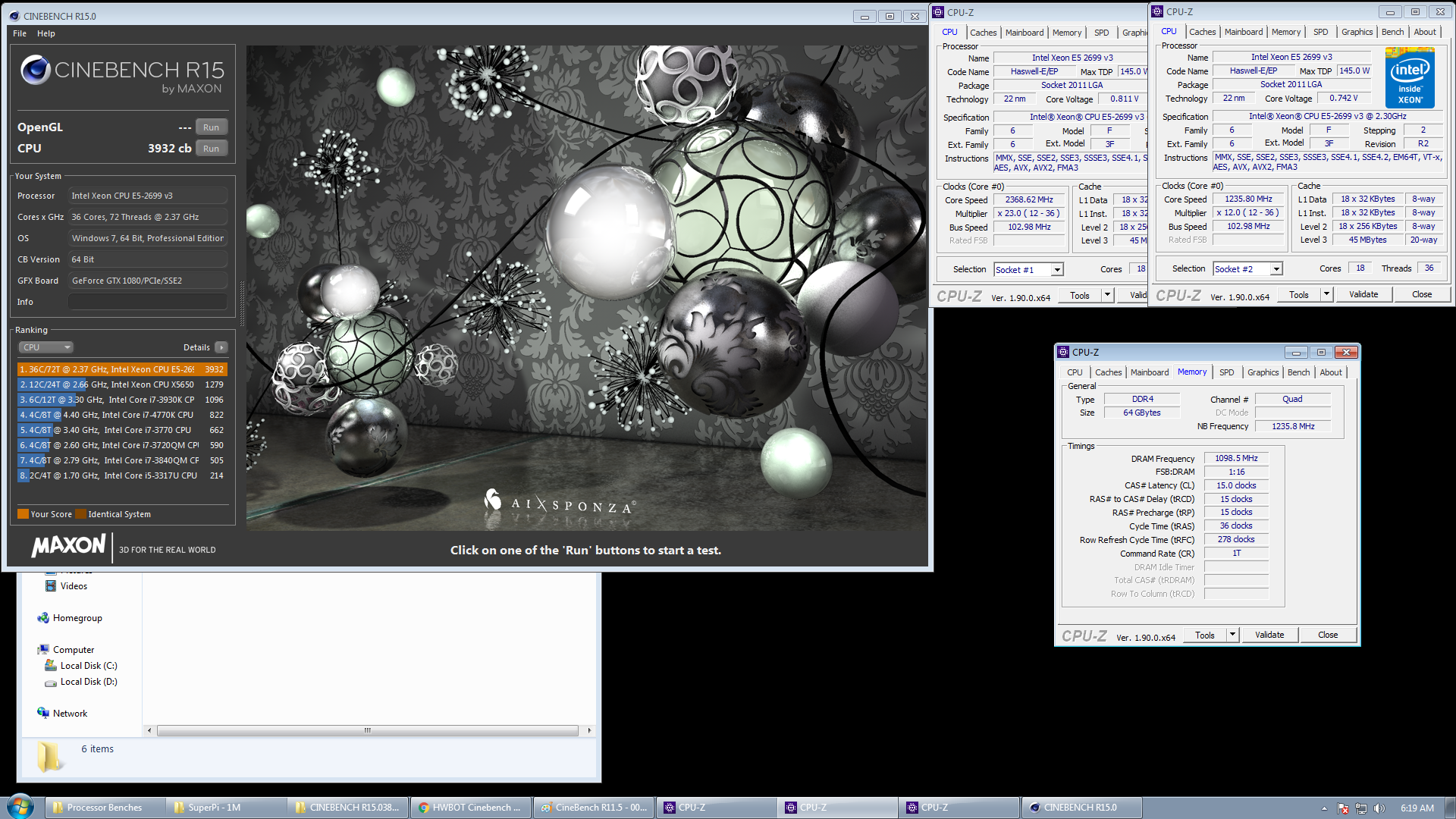Click the network tray icon
This screenshot has width=1456, height=819.
coord(1361,808)
